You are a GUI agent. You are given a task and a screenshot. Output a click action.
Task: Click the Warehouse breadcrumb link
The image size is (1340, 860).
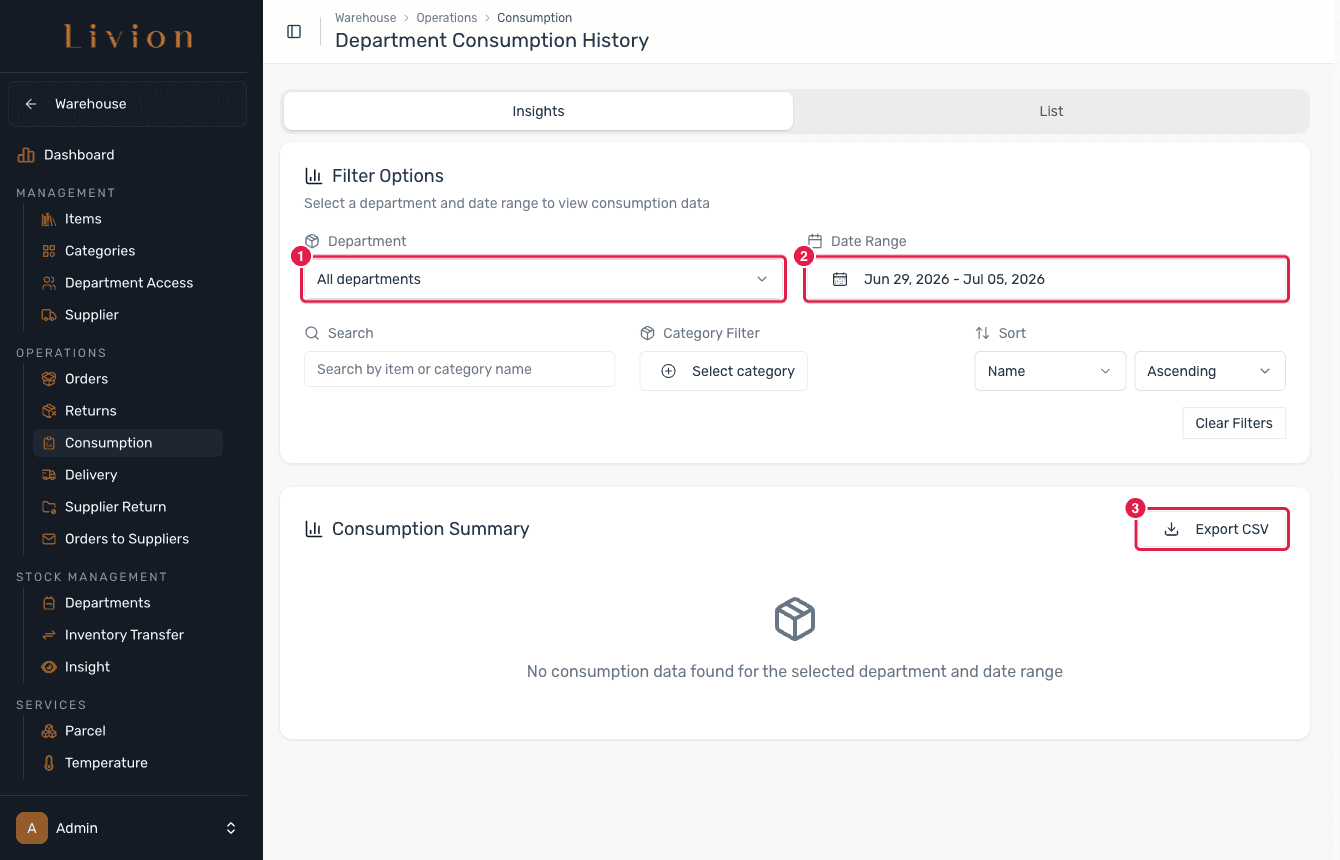pyautogui.click(x=365, y=18)
